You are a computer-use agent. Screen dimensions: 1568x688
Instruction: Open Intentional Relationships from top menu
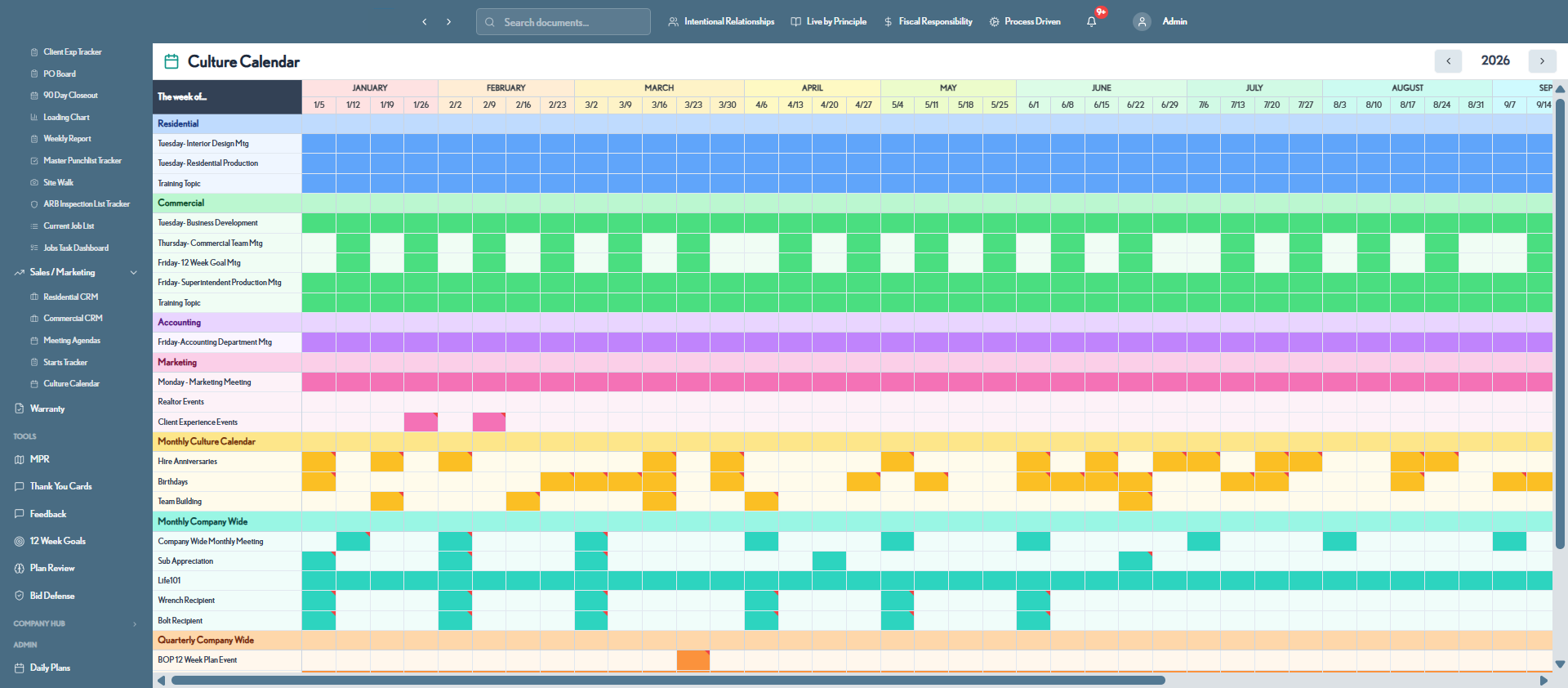[721, 21]
